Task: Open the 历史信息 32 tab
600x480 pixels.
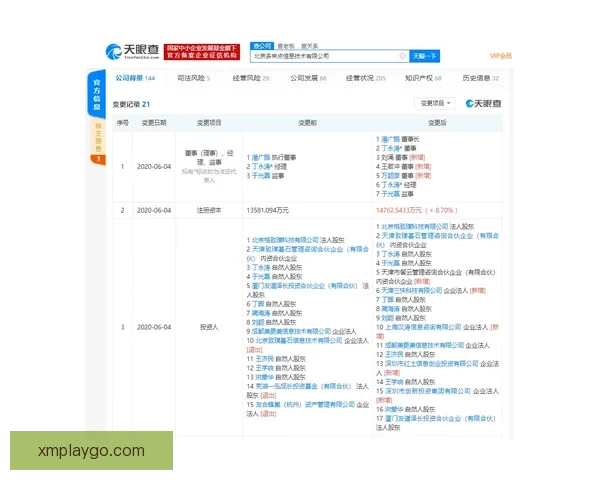Action: 481,78
